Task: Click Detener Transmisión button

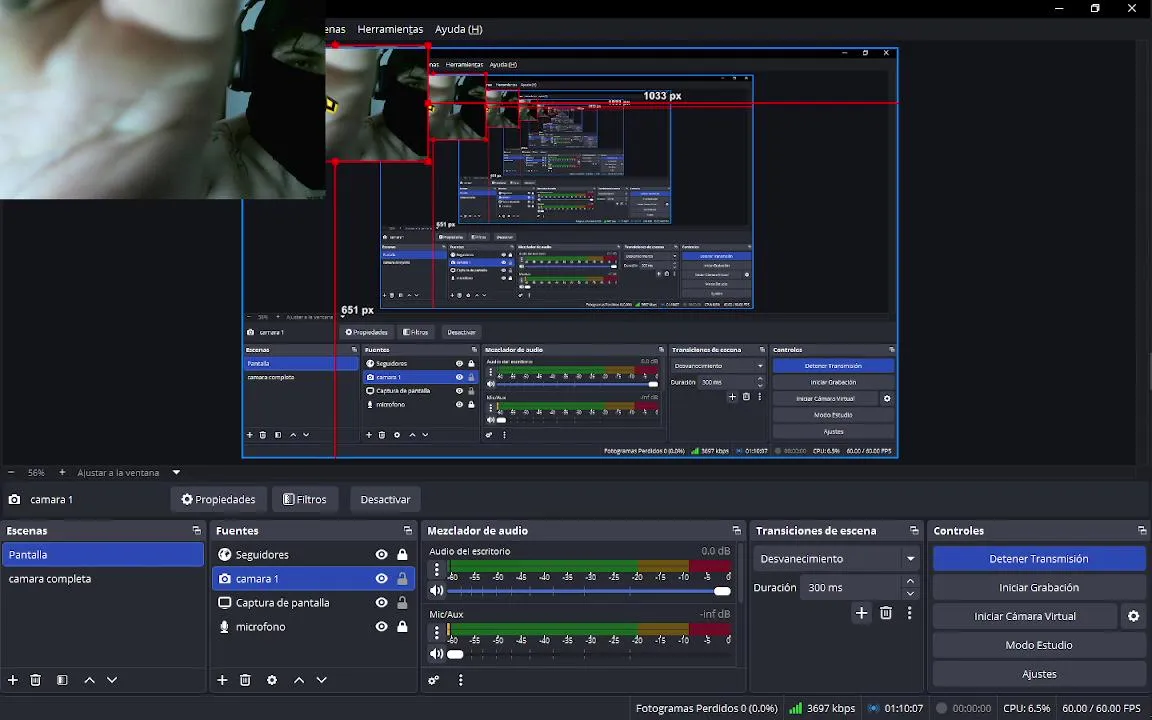Action: (x=1039, y=559)
